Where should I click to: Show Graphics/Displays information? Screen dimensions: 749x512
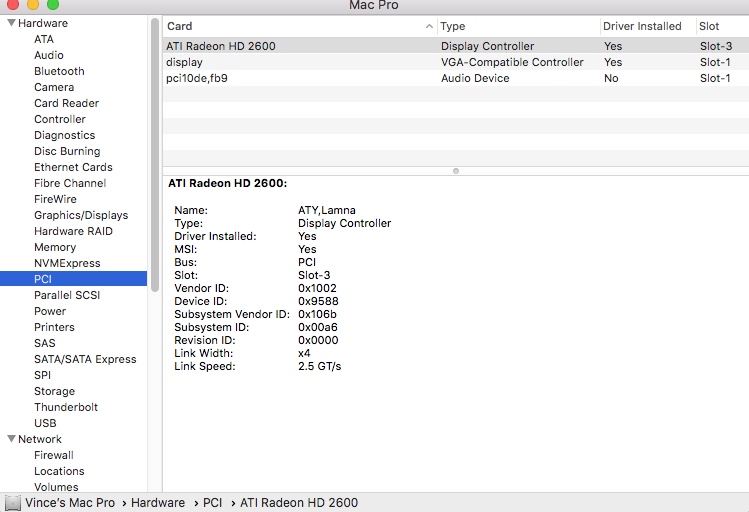(x=81, y=215)
